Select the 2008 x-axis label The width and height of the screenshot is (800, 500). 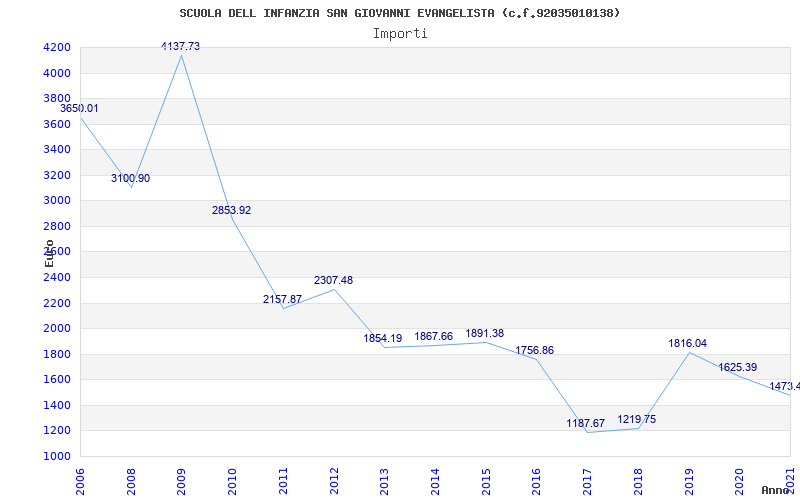131,481
